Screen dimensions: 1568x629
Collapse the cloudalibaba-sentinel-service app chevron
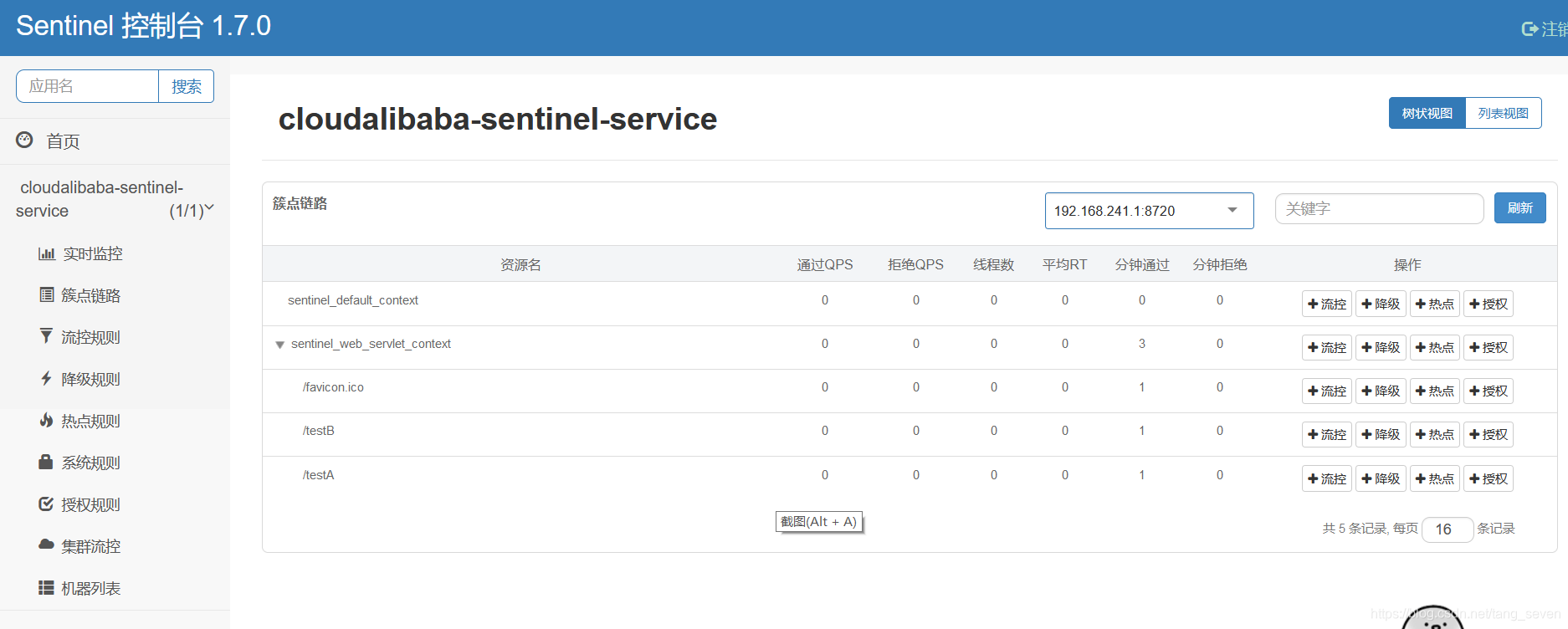click(209, 208)
